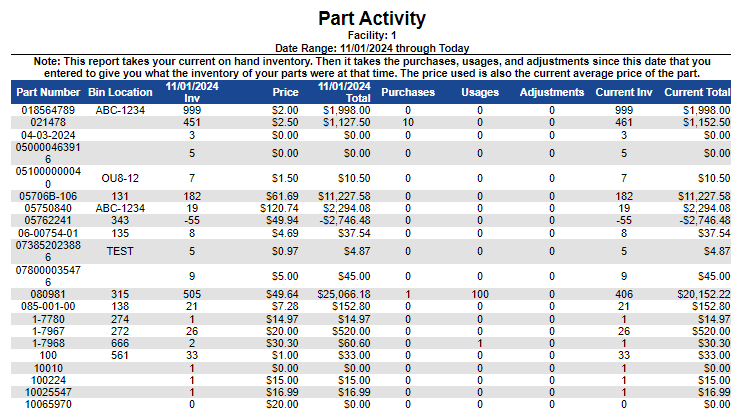Select the Usages column header
Screen dimensions: 744x409
480,92
